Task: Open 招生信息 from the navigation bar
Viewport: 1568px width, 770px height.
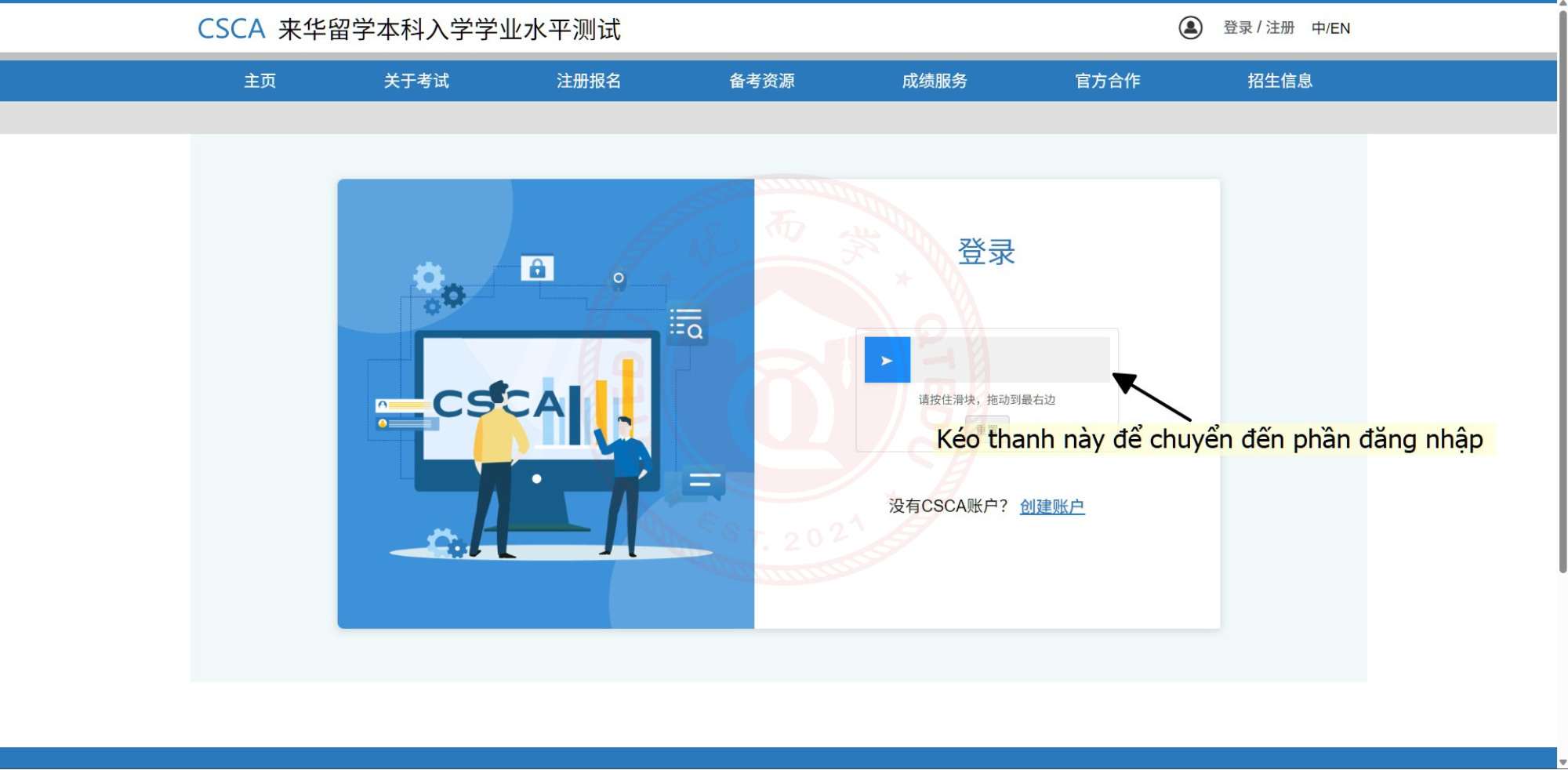Action: [1279, 81]
